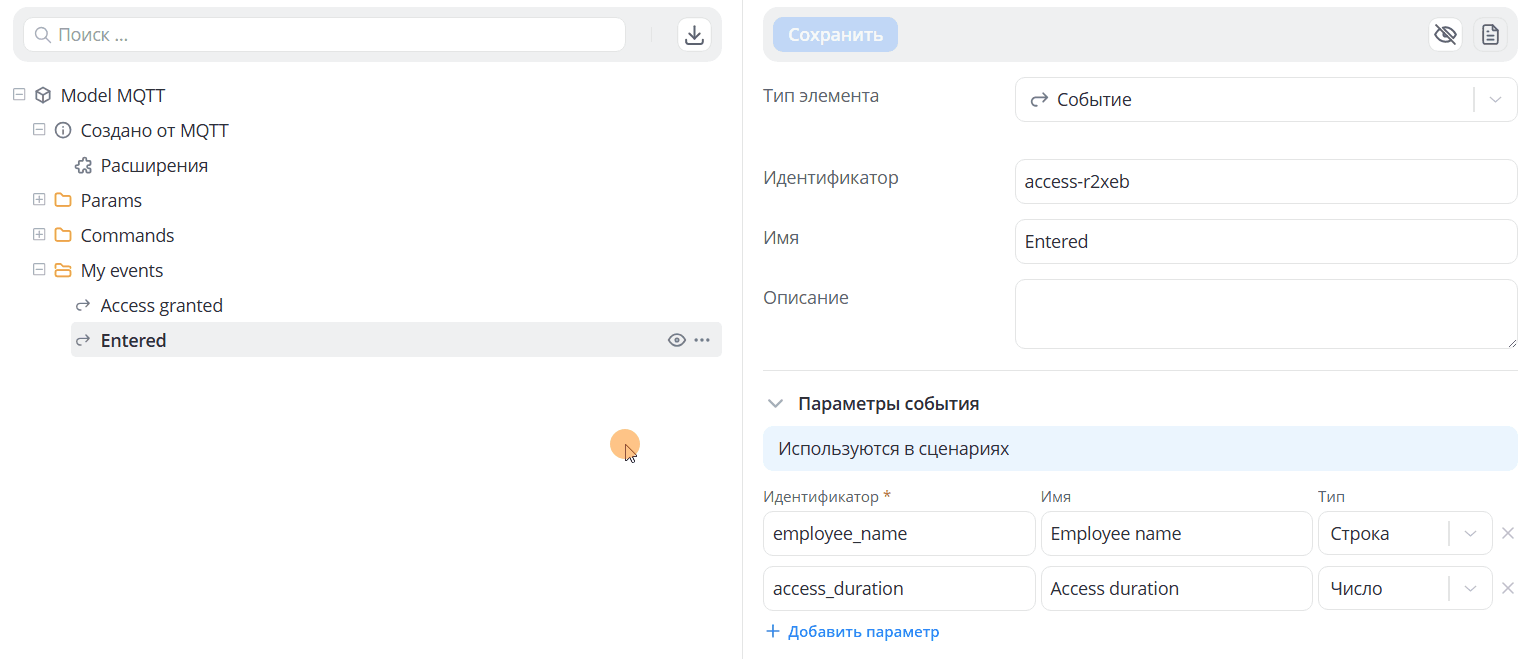Click into the Описание text area
Image resolution: width=1532 pixels, height=659 pixels.
point(1266,314)
